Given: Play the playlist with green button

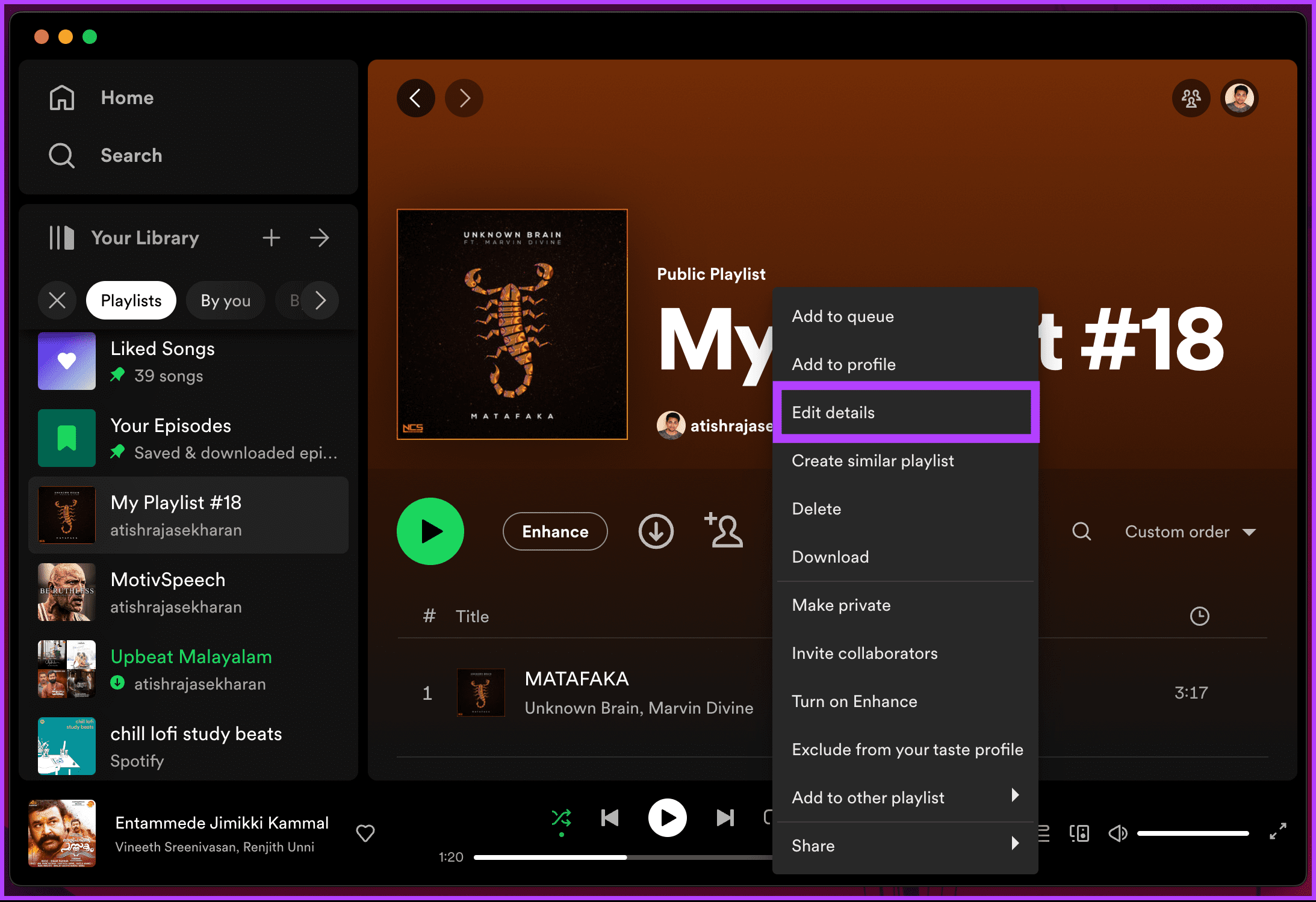Looking at the screenshot, I should click(x=430, y=531).
